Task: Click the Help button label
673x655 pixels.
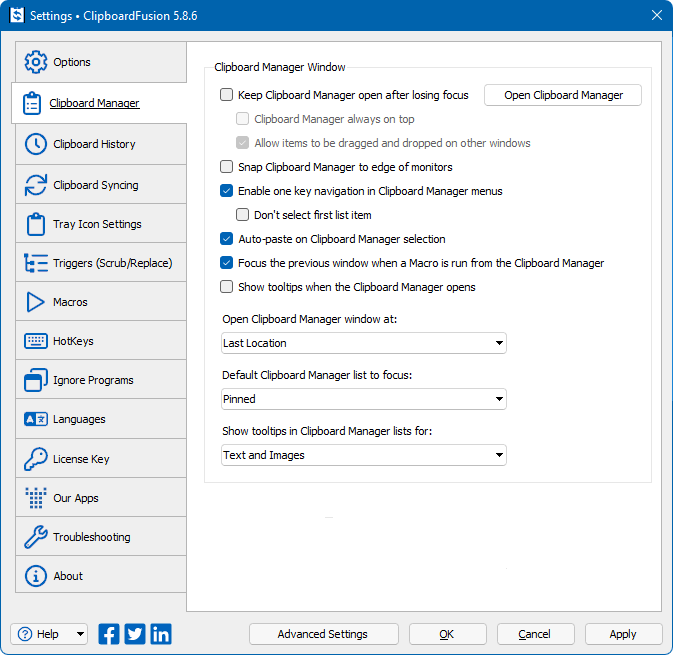Action: pyautogui.click(x=47, y=634)
